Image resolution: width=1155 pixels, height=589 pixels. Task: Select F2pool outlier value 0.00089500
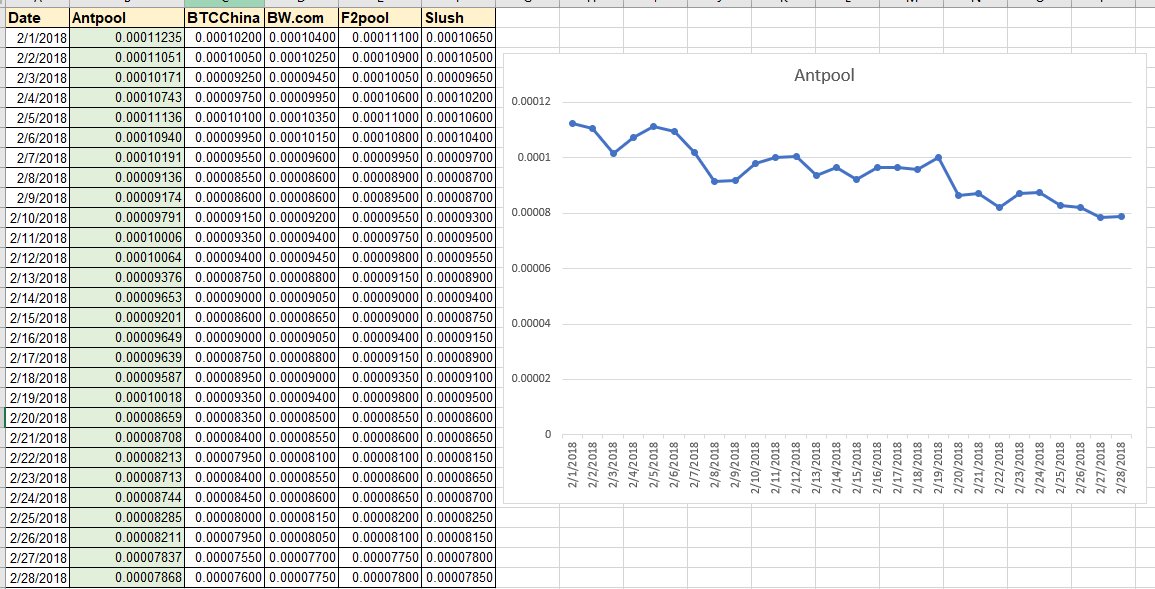[379, 197]
